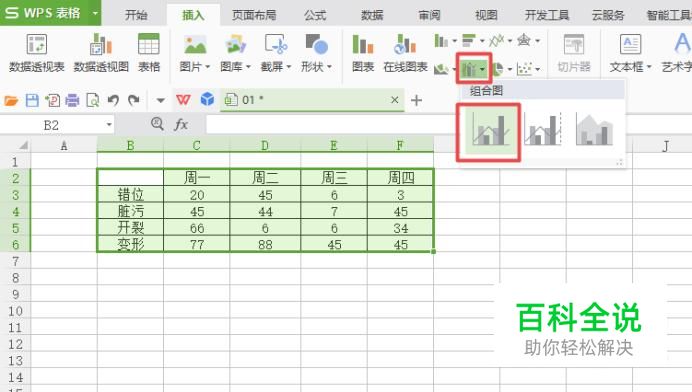Image resolution: width=692 pixels, height=392 pixels.
Task: Print the document with the printer icon
Action: [x=72, y=100]
